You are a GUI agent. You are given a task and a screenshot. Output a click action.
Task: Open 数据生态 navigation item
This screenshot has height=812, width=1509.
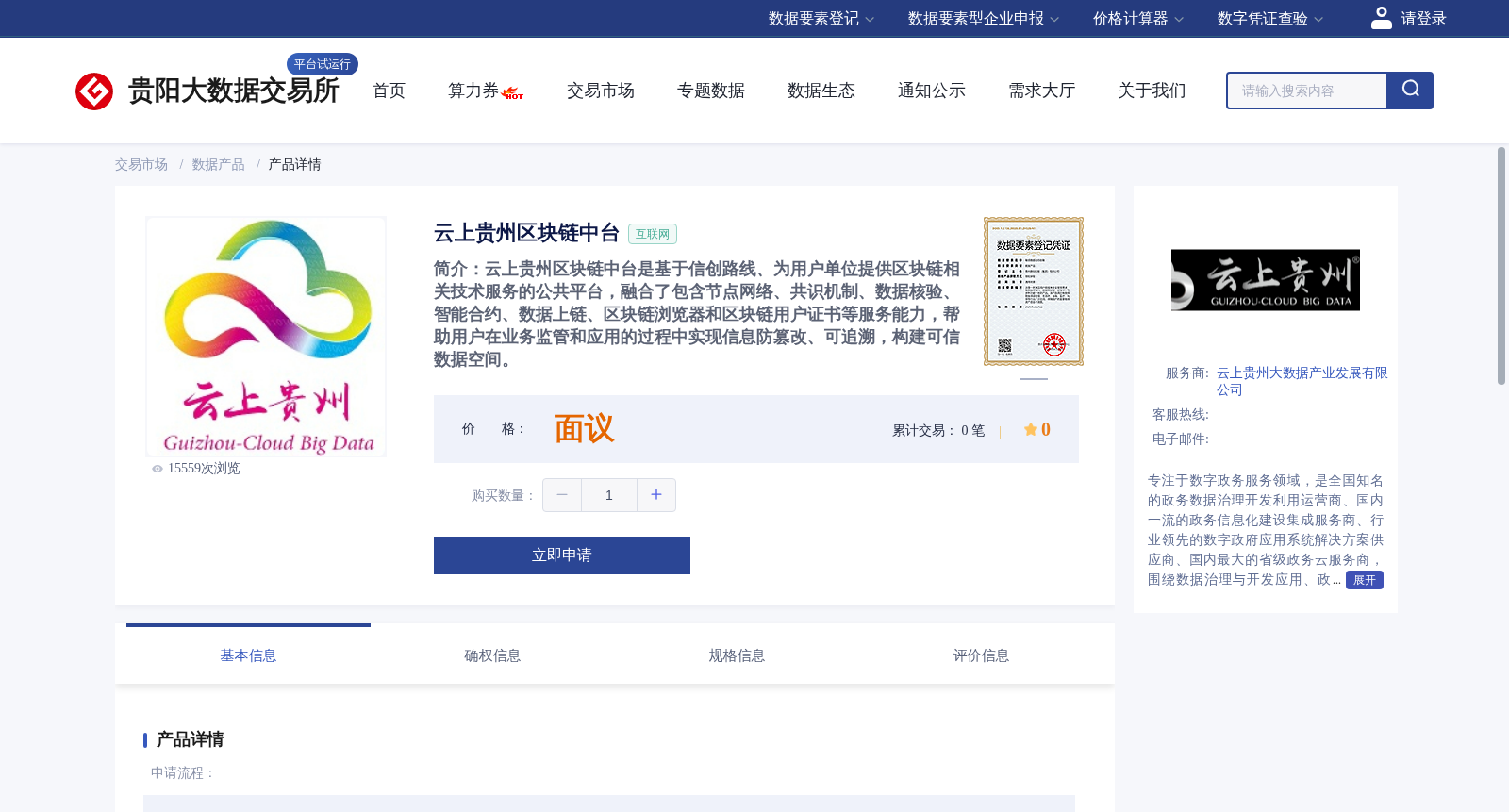click(821, 91)
